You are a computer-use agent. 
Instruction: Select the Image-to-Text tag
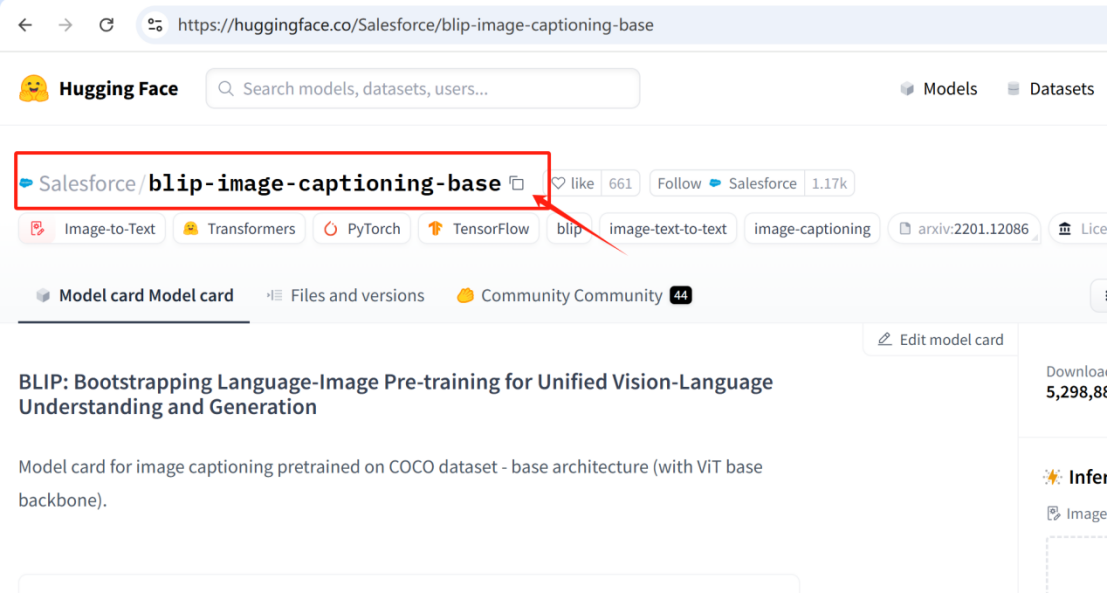point(93,229)
